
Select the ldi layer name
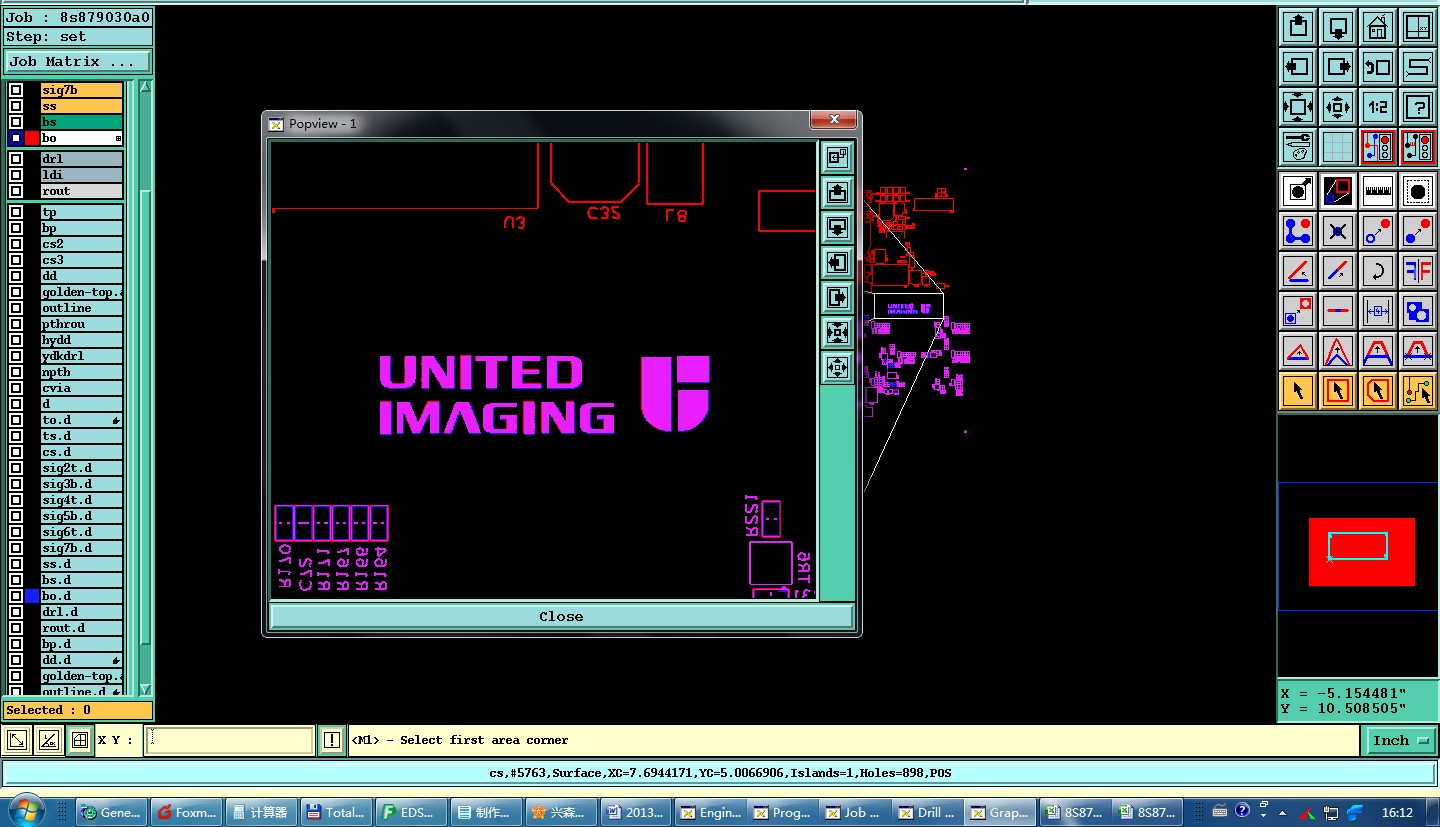81,175
